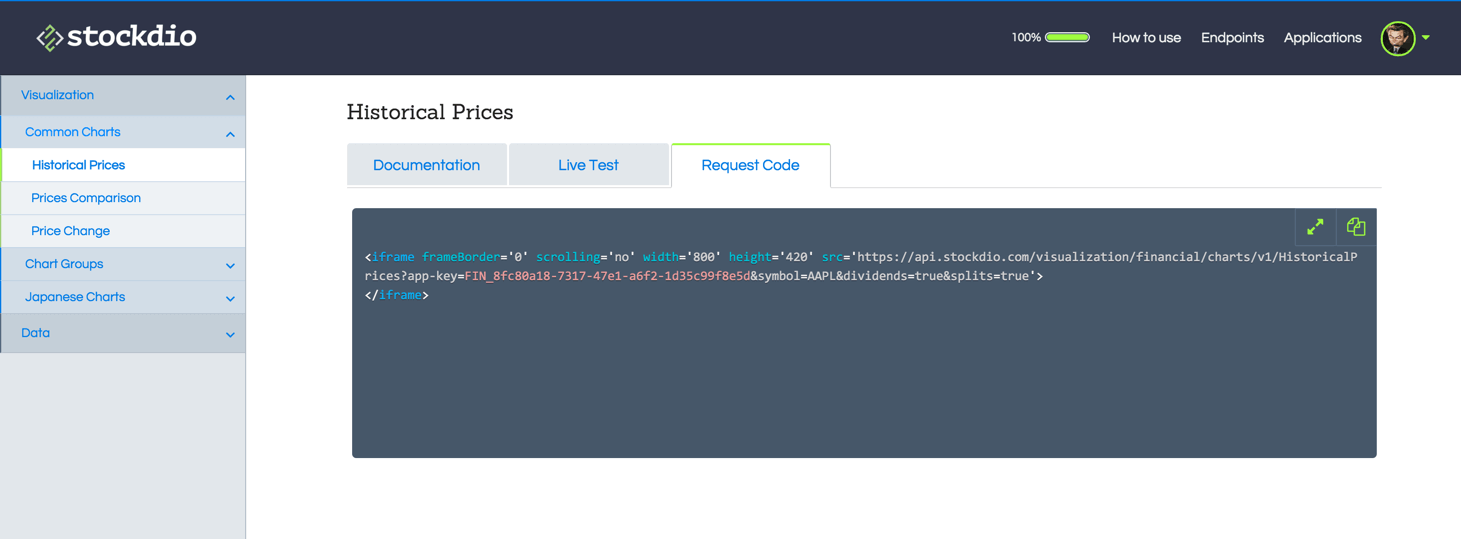Open How to use page
The width and height of the screenshot is (1461, 539).
[x=1146, y=38]
